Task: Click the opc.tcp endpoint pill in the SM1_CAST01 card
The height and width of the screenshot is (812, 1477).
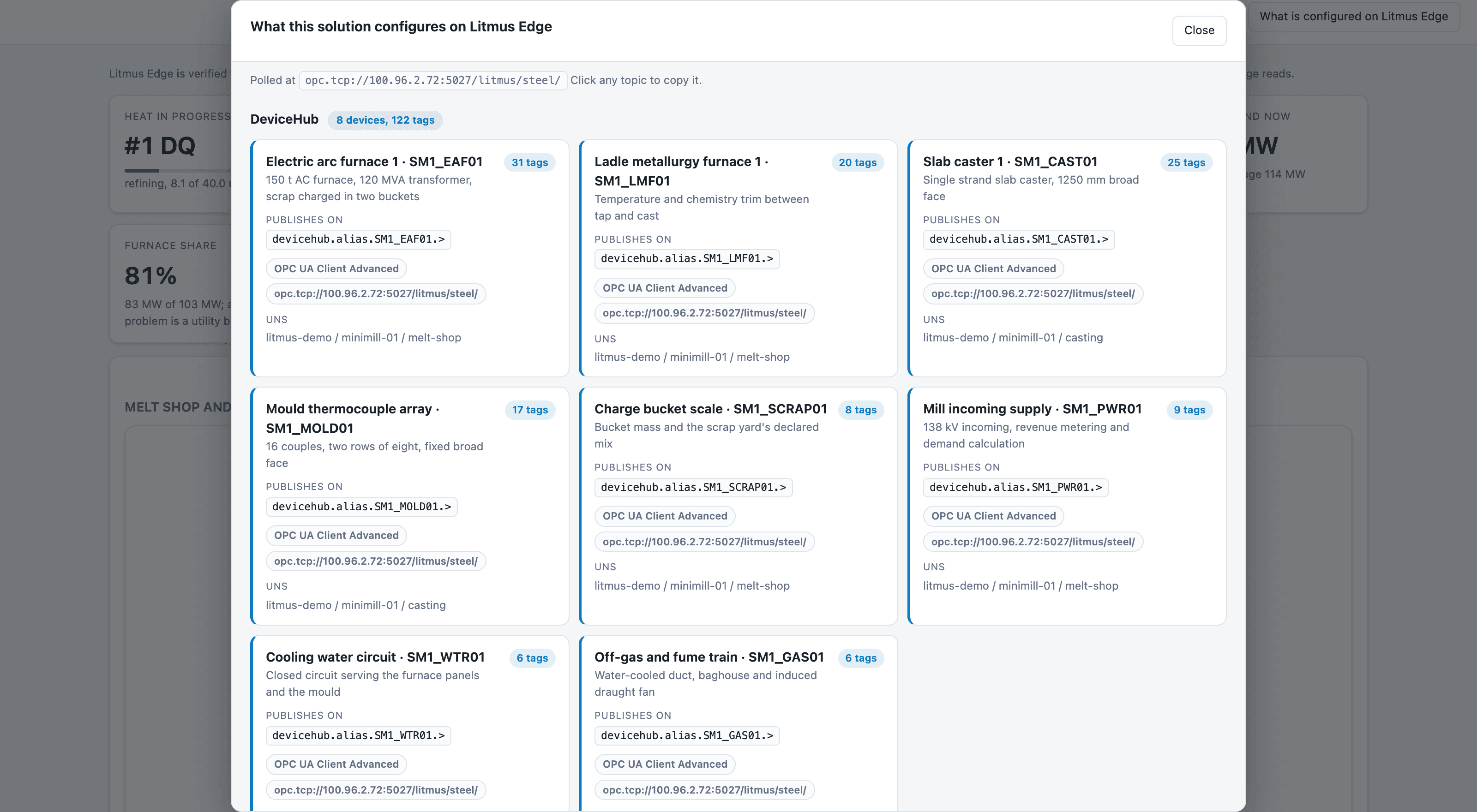Action: (1033, 294)
